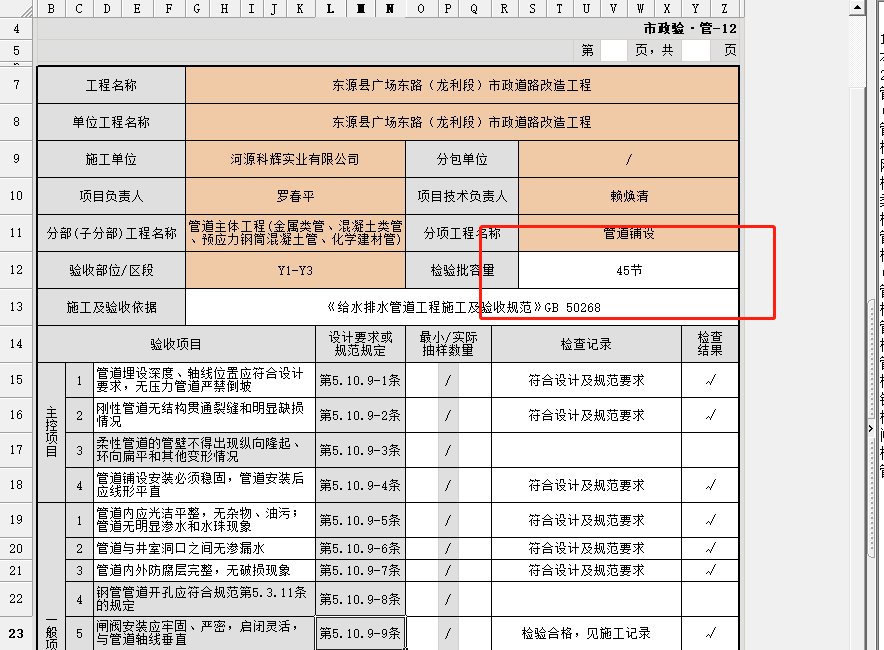
Task: Select the 分包单位 label cell
Action: click(x=462, y=159)
